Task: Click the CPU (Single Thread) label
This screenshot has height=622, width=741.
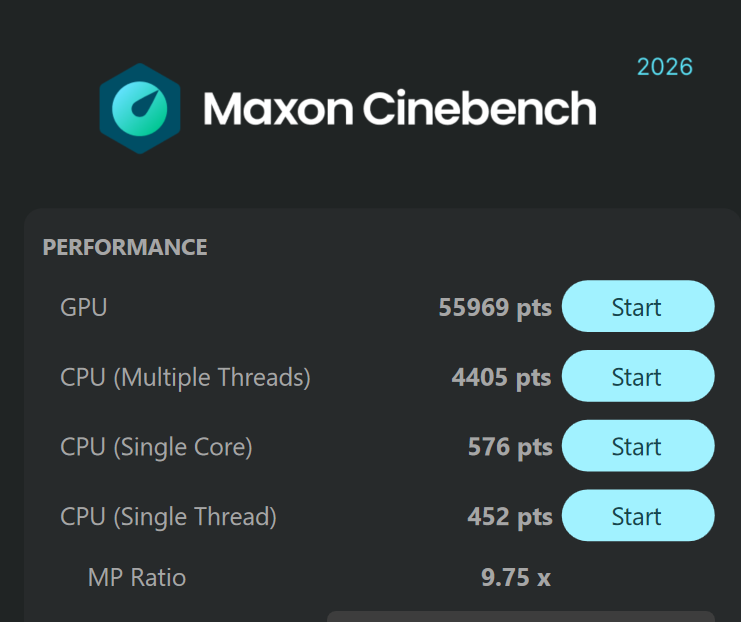Action: 168,517
